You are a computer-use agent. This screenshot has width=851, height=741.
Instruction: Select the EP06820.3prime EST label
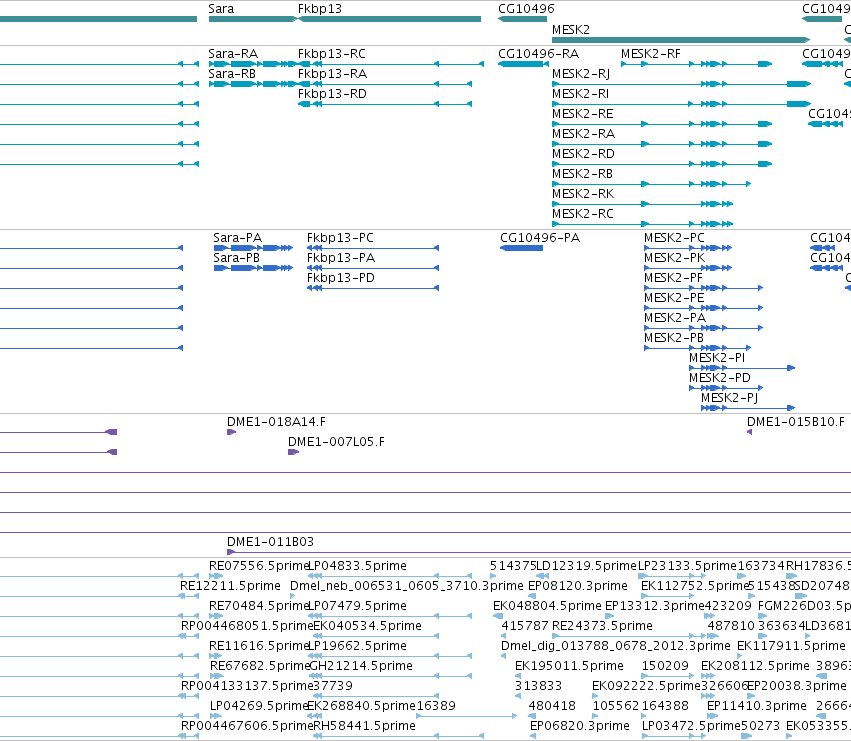pyautogui.click(x=580, y=726)
